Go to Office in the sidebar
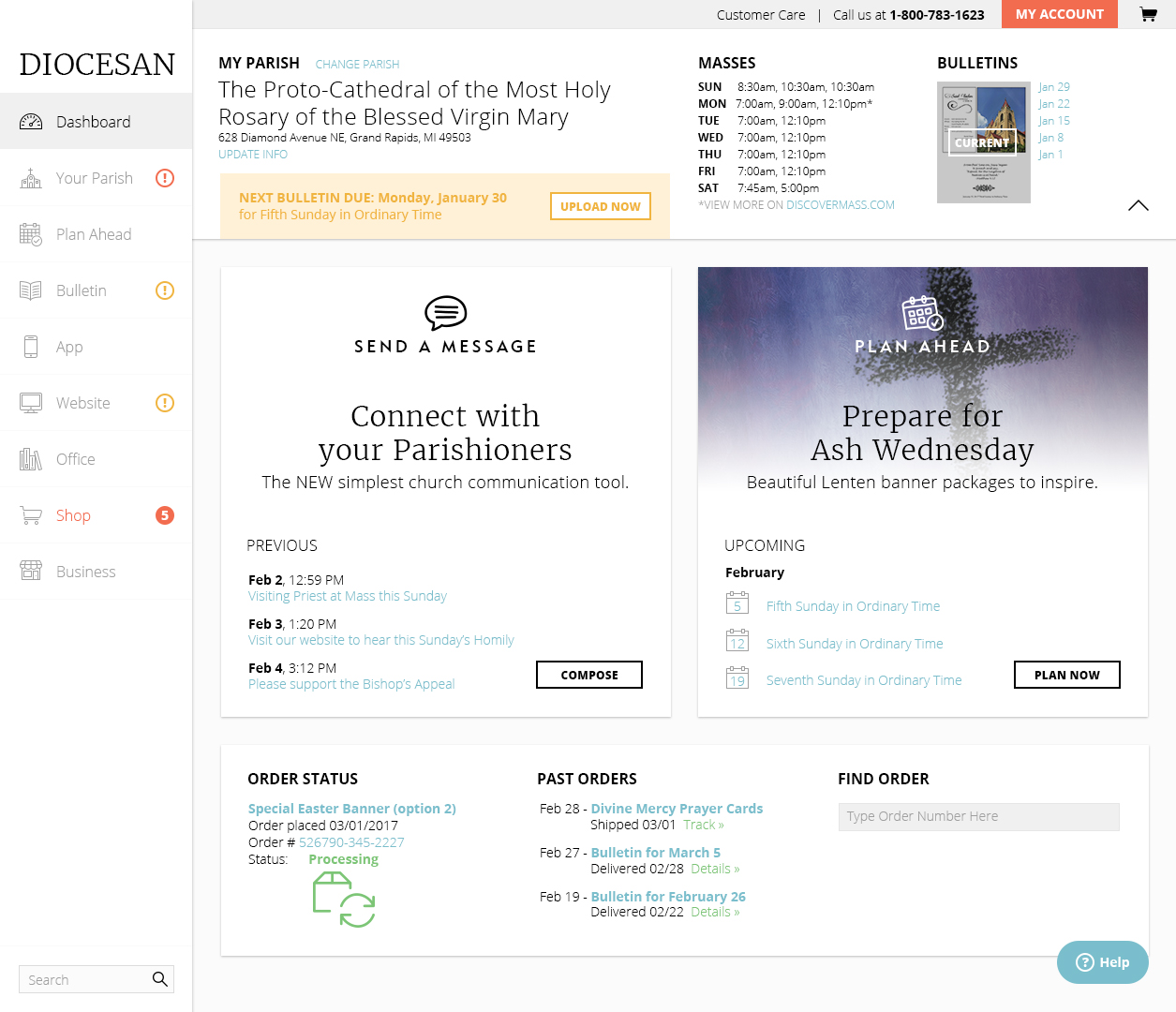Image resolution: width=1176 pixels, height=1012 pixels. click(75, 459)
